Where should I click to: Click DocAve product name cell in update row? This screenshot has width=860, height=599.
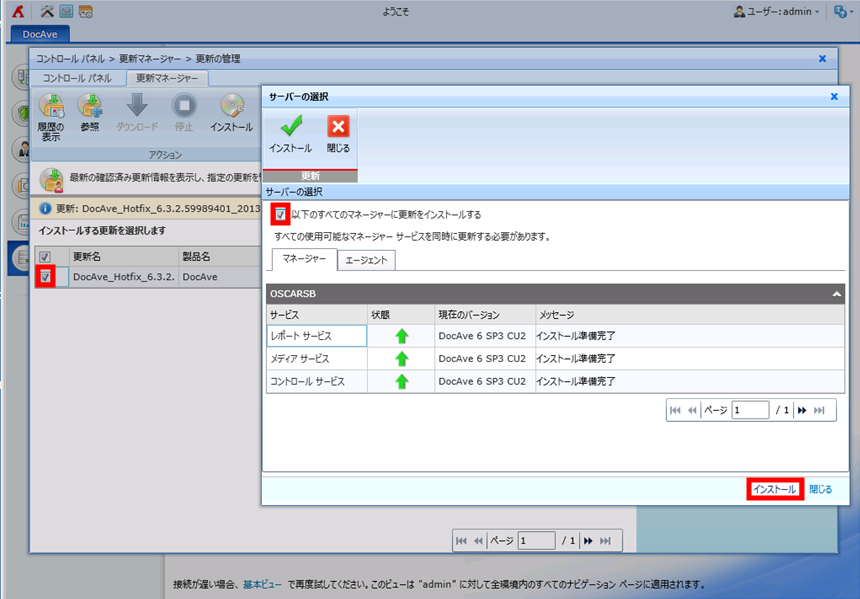point(220,277)
